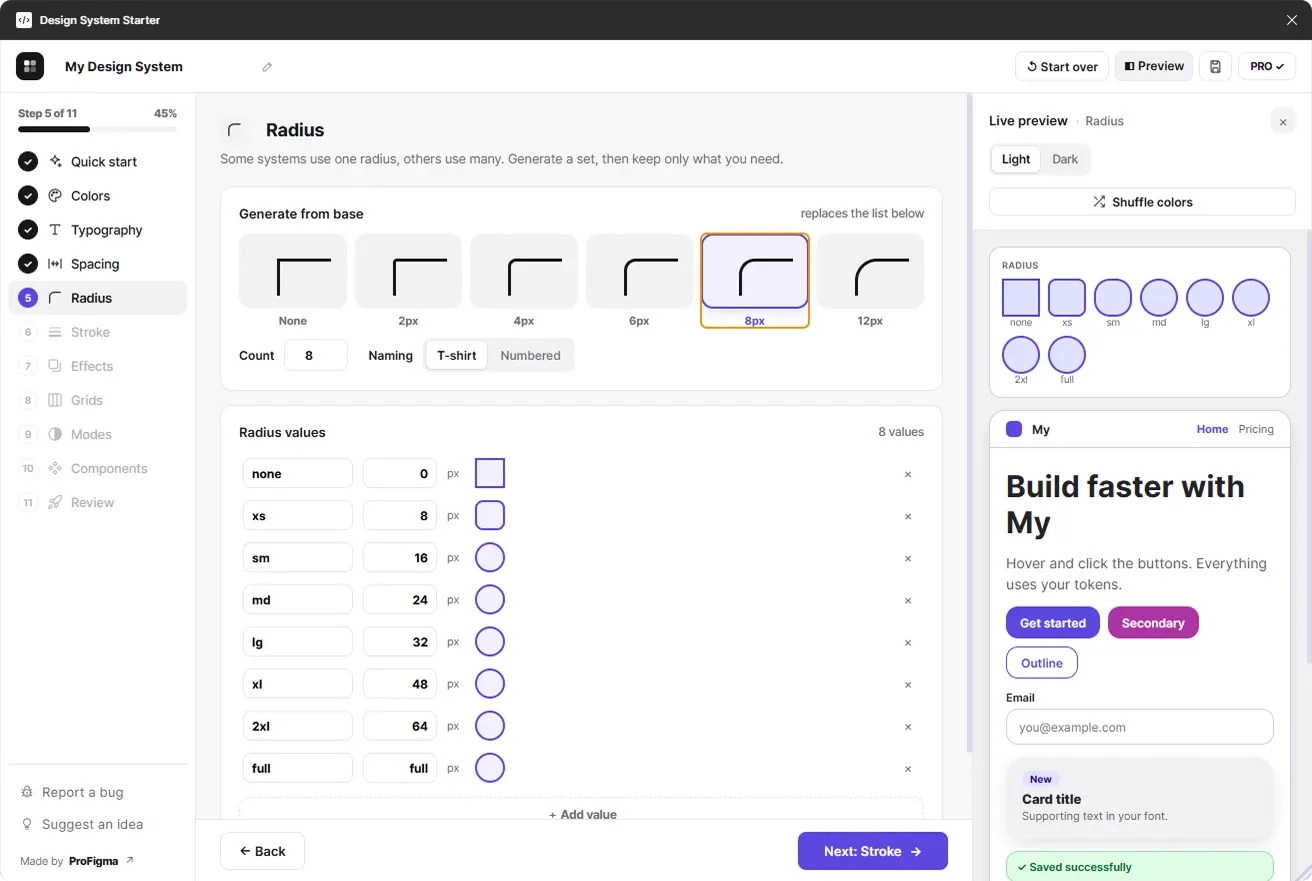Go Back to the previous step
Viewport: 1312px width, 881px height.
click(x=262, y=851)
